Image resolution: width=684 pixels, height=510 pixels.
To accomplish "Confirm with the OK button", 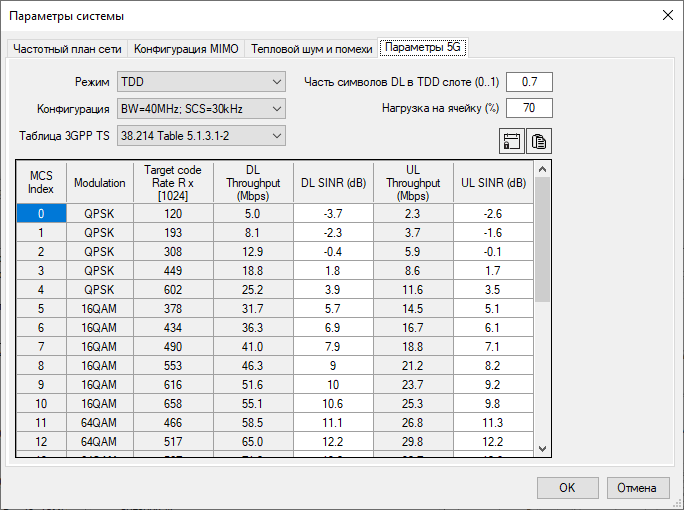I will (568, 487).
